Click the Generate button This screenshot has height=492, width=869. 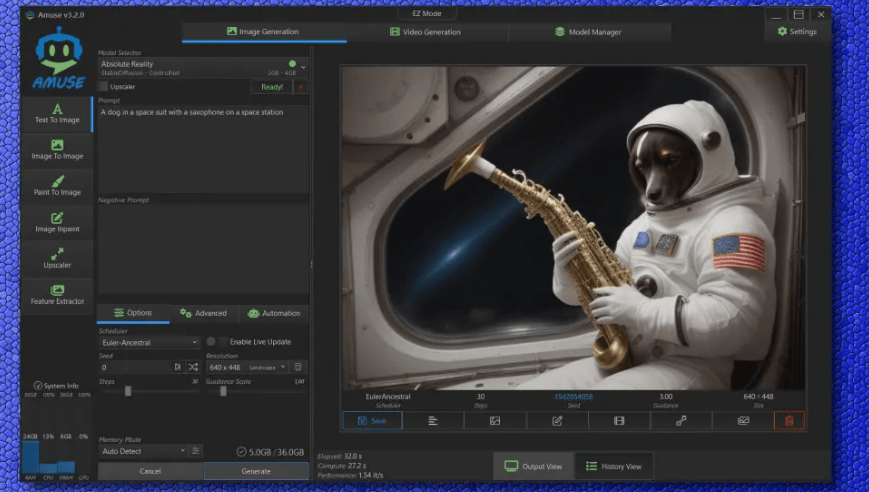coord(256,471)
